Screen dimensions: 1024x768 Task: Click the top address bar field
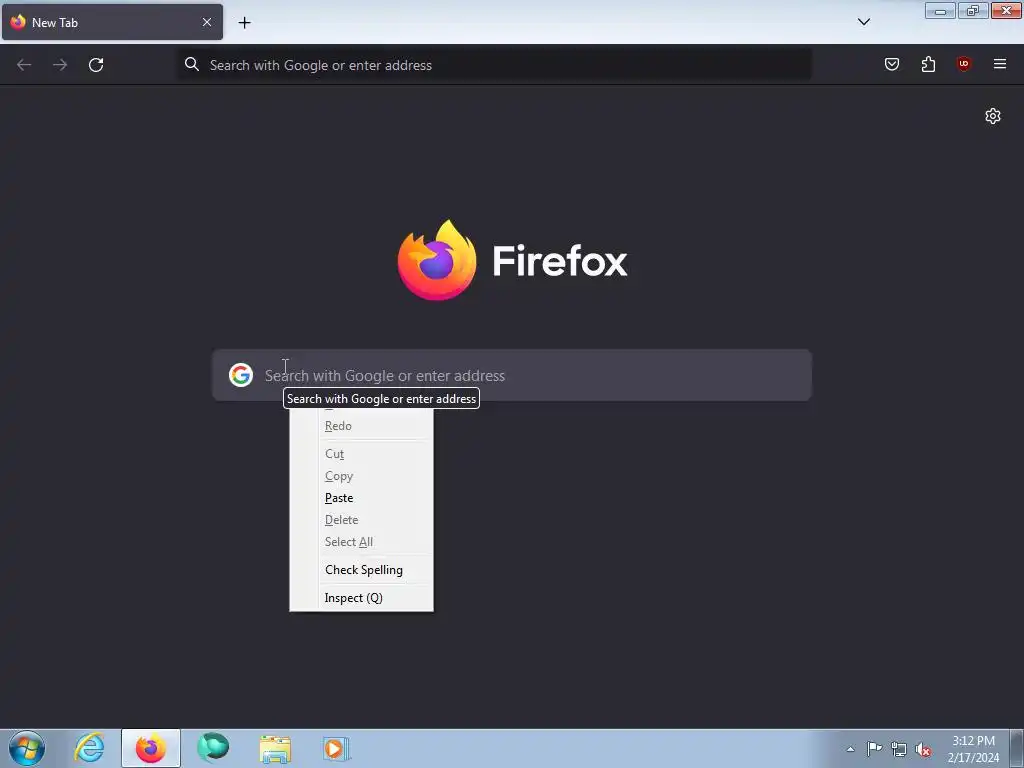click(x=495, y=65)
